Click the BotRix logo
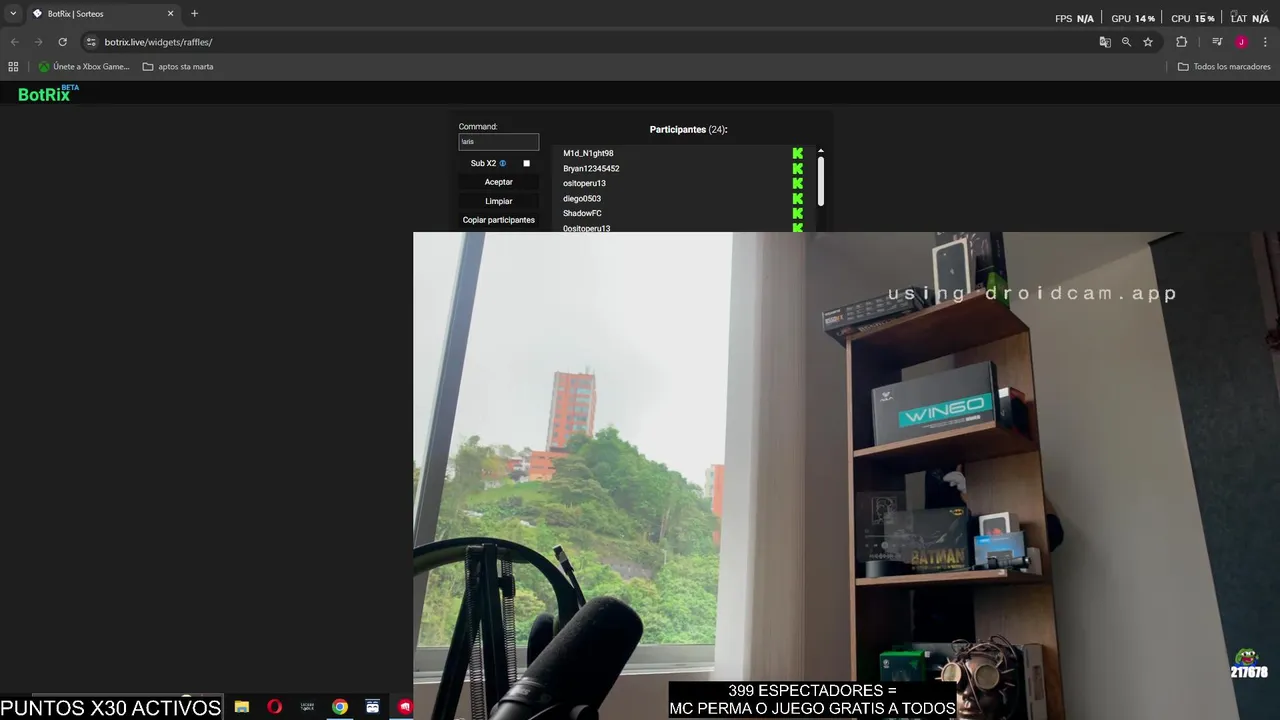The height and width of the screenshot is (720, 1280). pyautogui.click(x=48, y=93)
